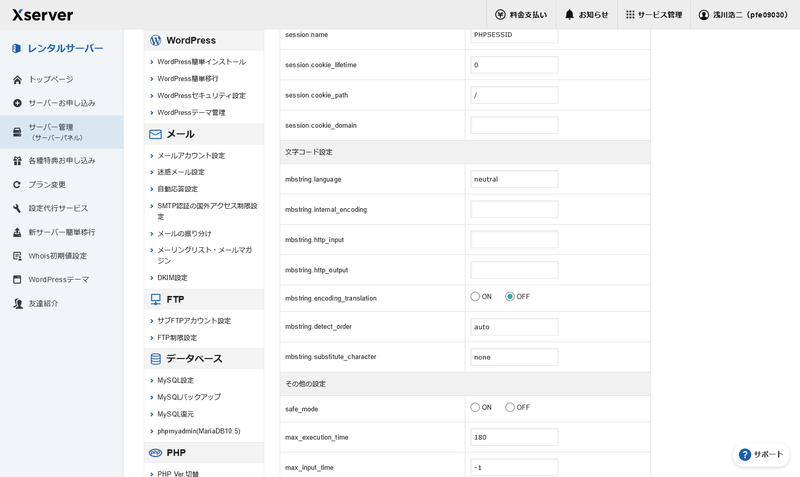Open the サポート help button

pyautogui.click(x=761, y=454)
